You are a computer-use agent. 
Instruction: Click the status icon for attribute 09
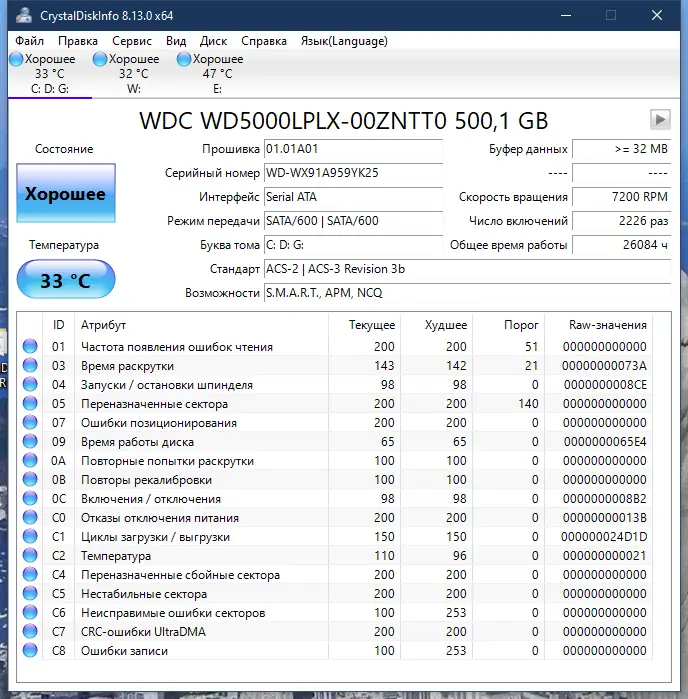(x=30, y=441)
